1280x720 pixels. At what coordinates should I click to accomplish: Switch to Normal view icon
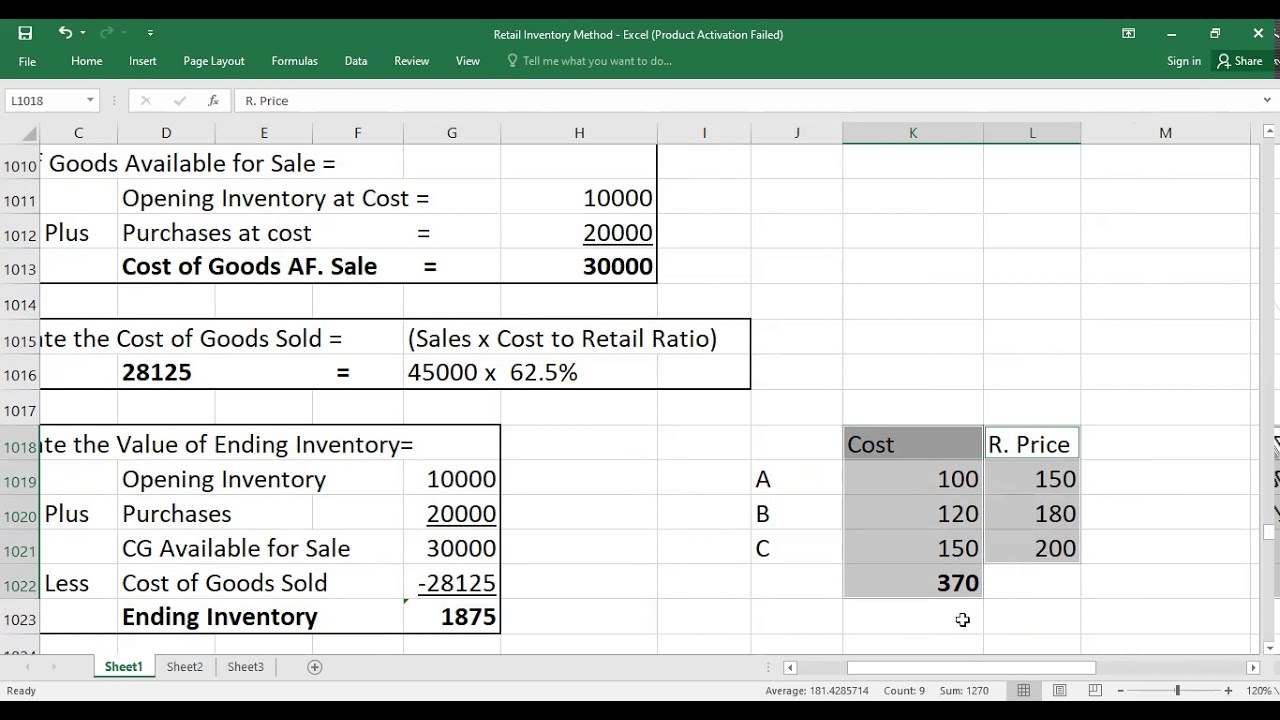[1024, 690]
